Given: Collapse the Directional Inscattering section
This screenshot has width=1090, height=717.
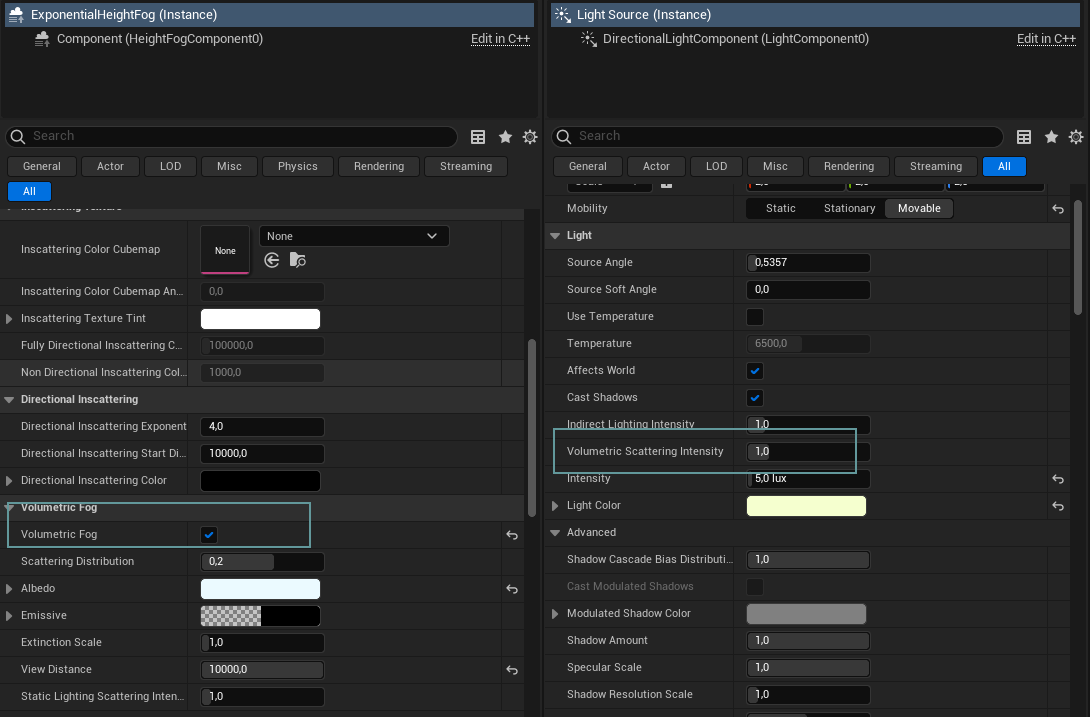Looking at the screenshot, I should (x=10, y=399).
